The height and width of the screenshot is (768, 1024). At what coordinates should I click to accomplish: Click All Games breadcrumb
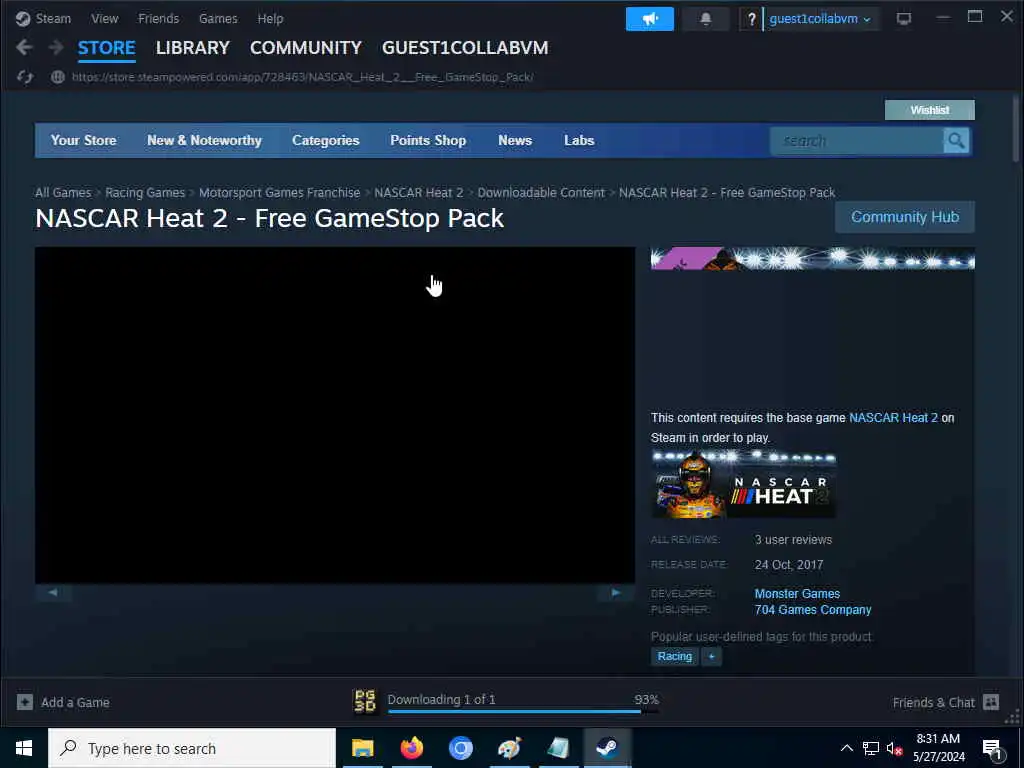coord(63,193)
